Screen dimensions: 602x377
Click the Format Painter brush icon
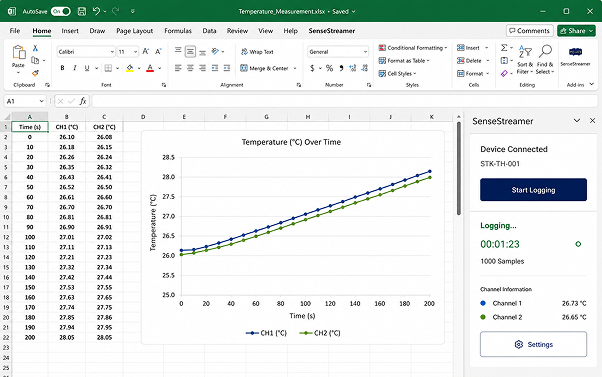point(35,73)
